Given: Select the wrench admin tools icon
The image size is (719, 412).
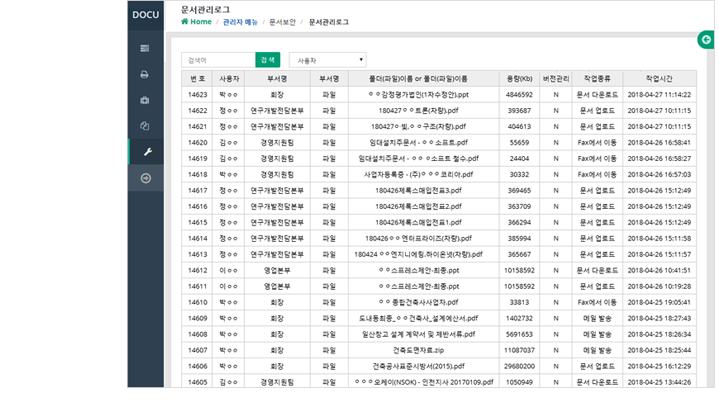Looking at the screenshot, I should tap(145, 152).
